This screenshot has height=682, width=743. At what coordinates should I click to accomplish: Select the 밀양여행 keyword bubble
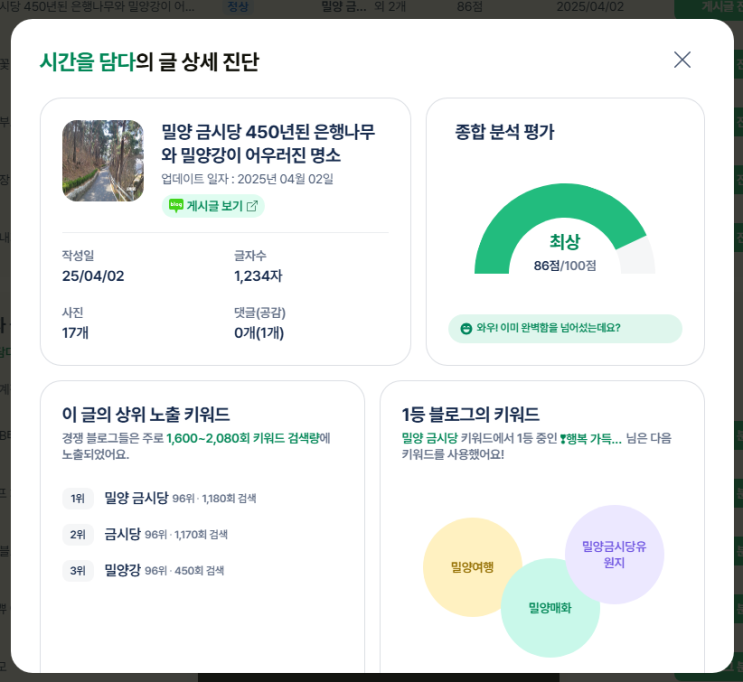[472, 567]
